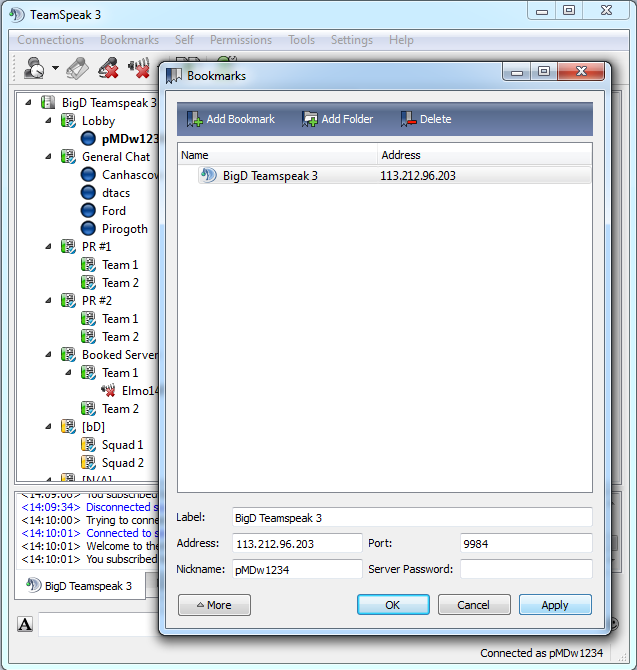Screen dimensions: 637x670
Task: Click Team 2 icon under Booked Server
Action: pyautogui.click(x=88, y=408)
